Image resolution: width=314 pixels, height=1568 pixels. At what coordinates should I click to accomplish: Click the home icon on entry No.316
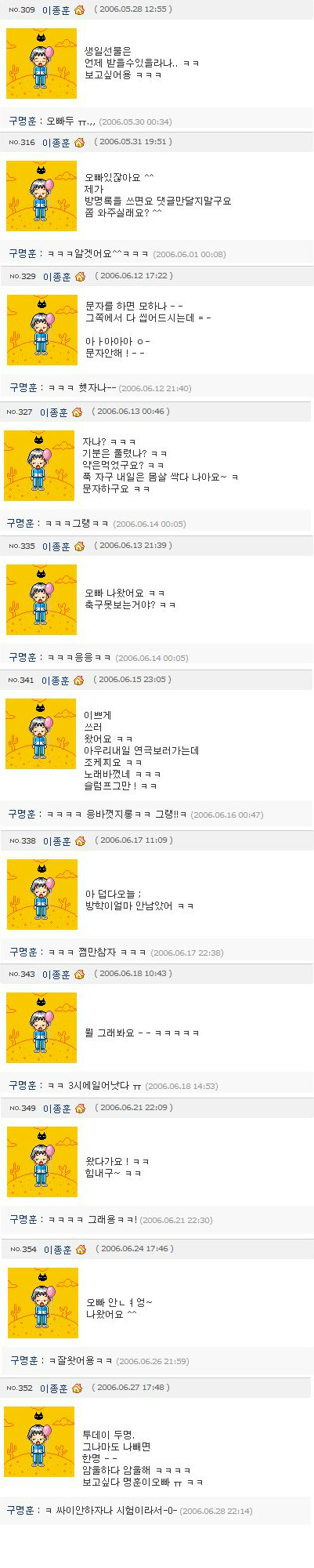(79, 143)
